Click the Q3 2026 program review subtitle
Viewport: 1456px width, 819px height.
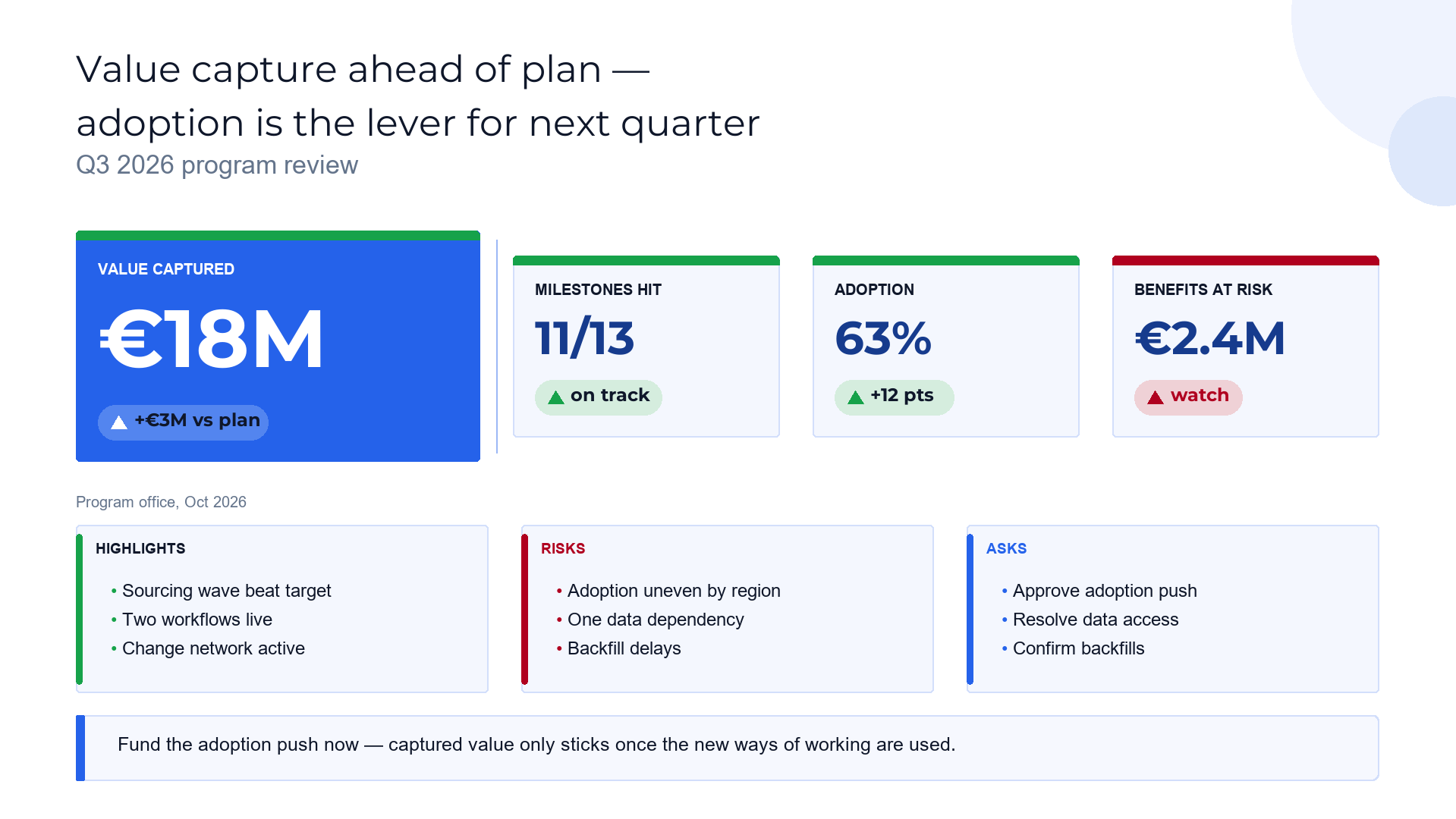[217, 165]
